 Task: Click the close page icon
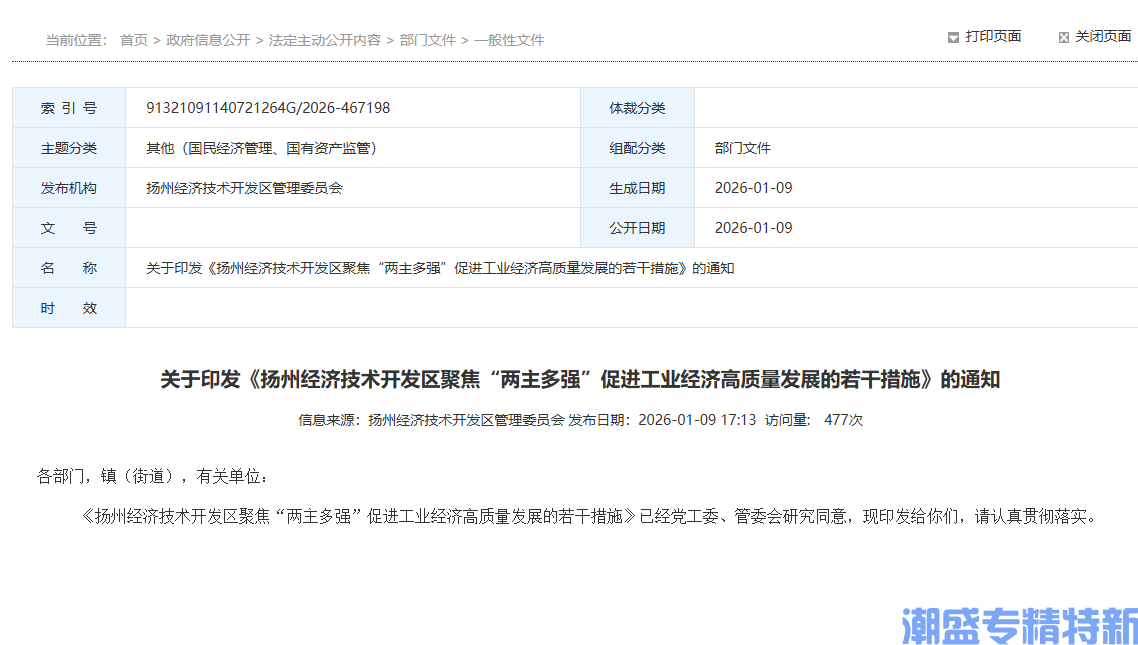[x=1064, y=36]
